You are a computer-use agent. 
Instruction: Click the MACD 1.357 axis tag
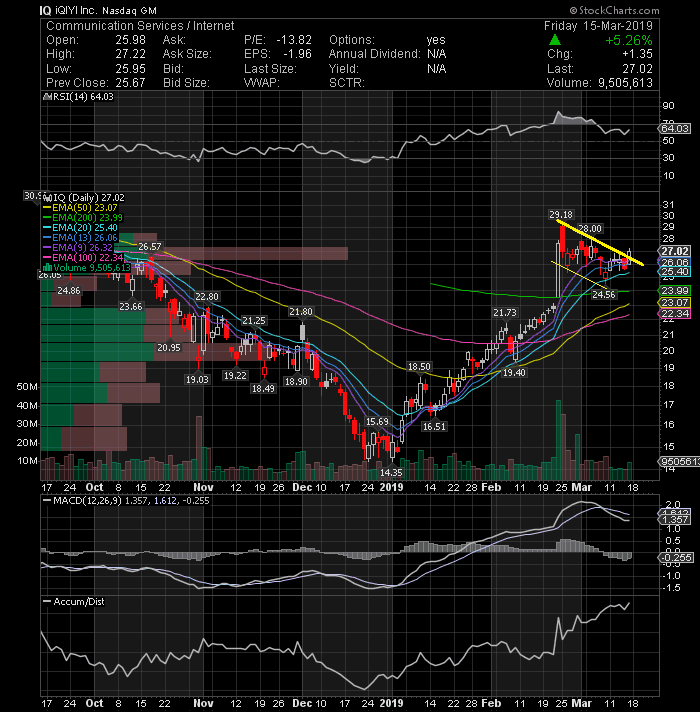[675, 519]
